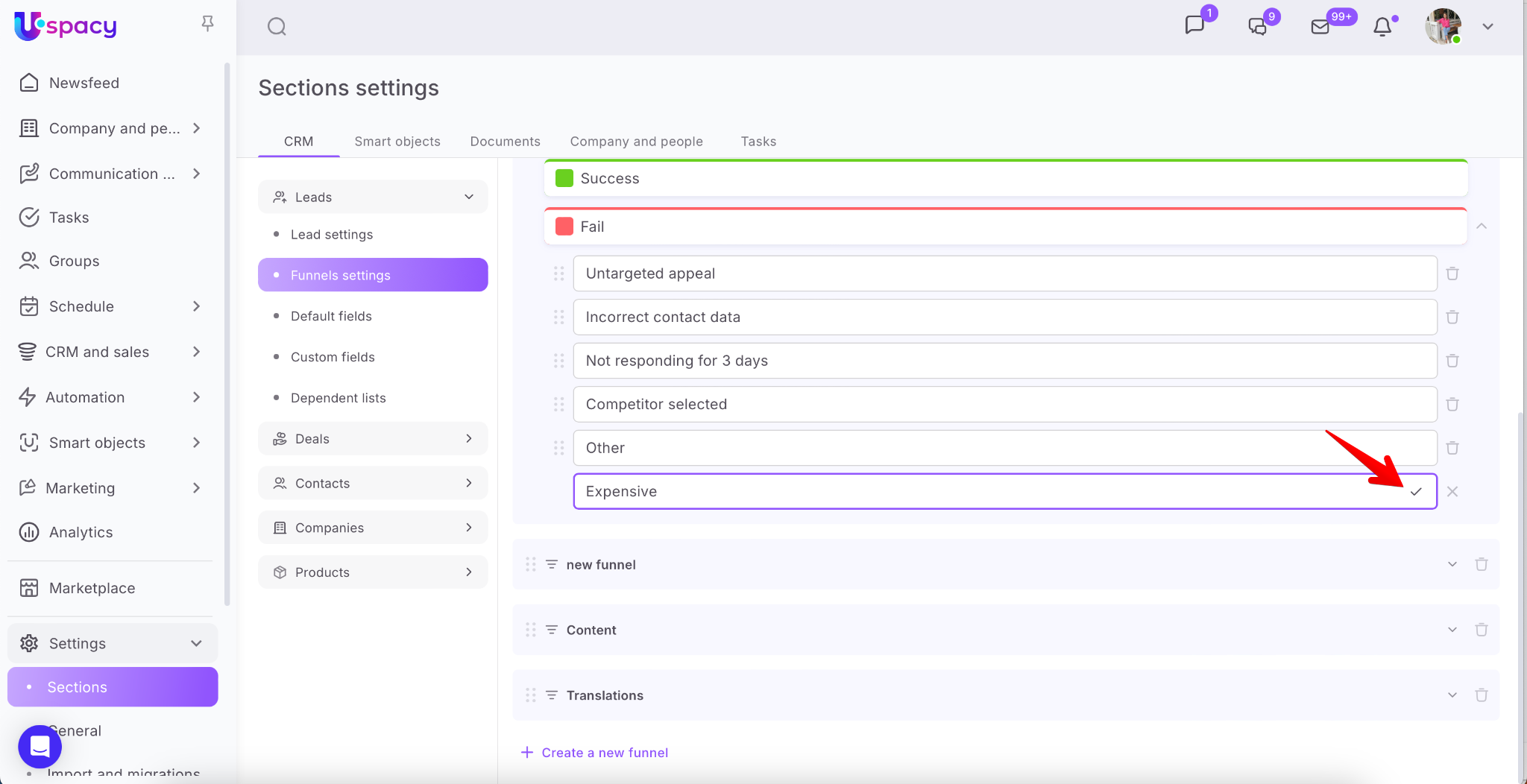This screenshot has height=784, width=1527.
Task: Switch to the Smart objects tab
Action: coord(397,142)
